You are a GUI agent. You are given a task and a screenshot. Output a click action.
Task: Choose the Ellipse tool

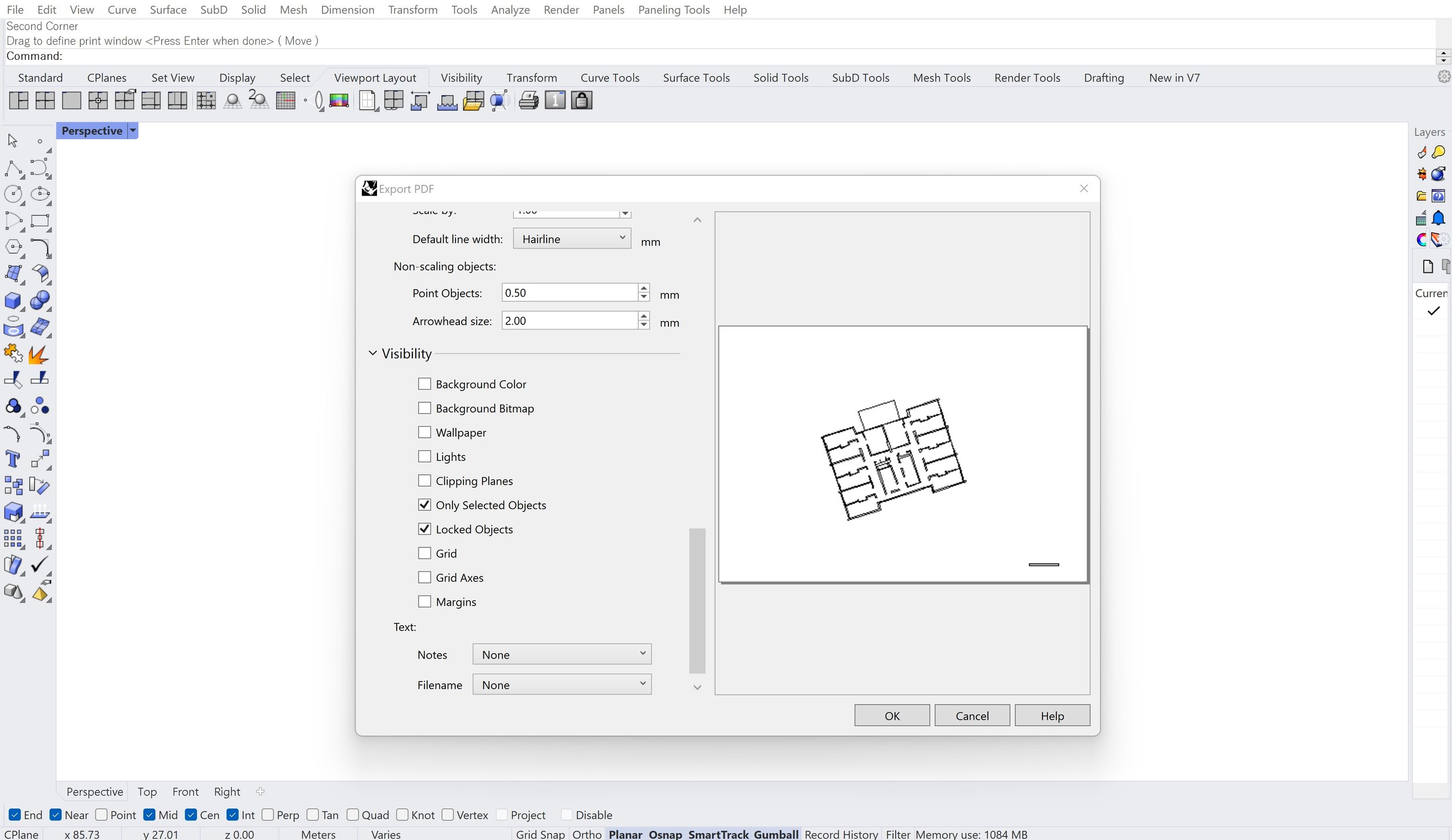pyautogui.click(x=39, y=194)
